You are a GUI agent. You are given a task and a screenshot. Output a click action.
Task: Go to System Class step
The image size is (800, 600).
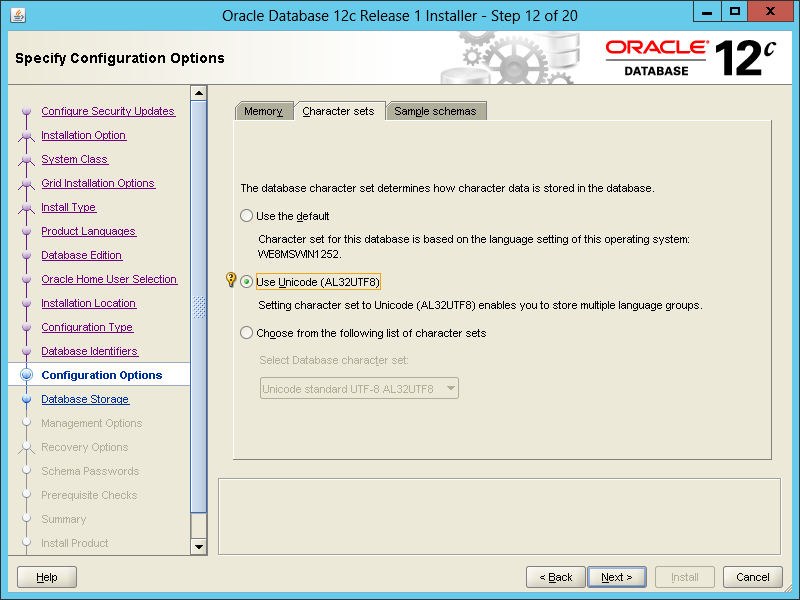(74, 159)
